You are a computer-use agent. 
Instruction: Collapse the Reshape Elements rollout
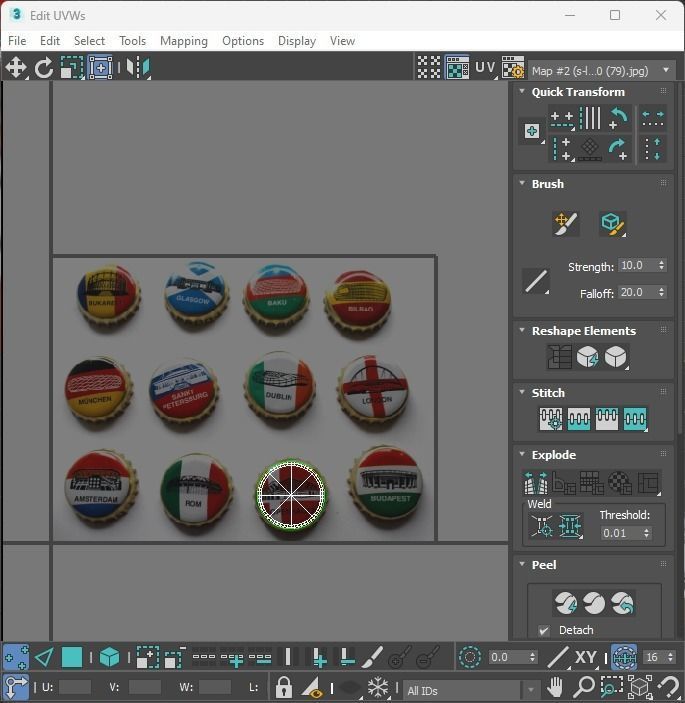(522, 330)
